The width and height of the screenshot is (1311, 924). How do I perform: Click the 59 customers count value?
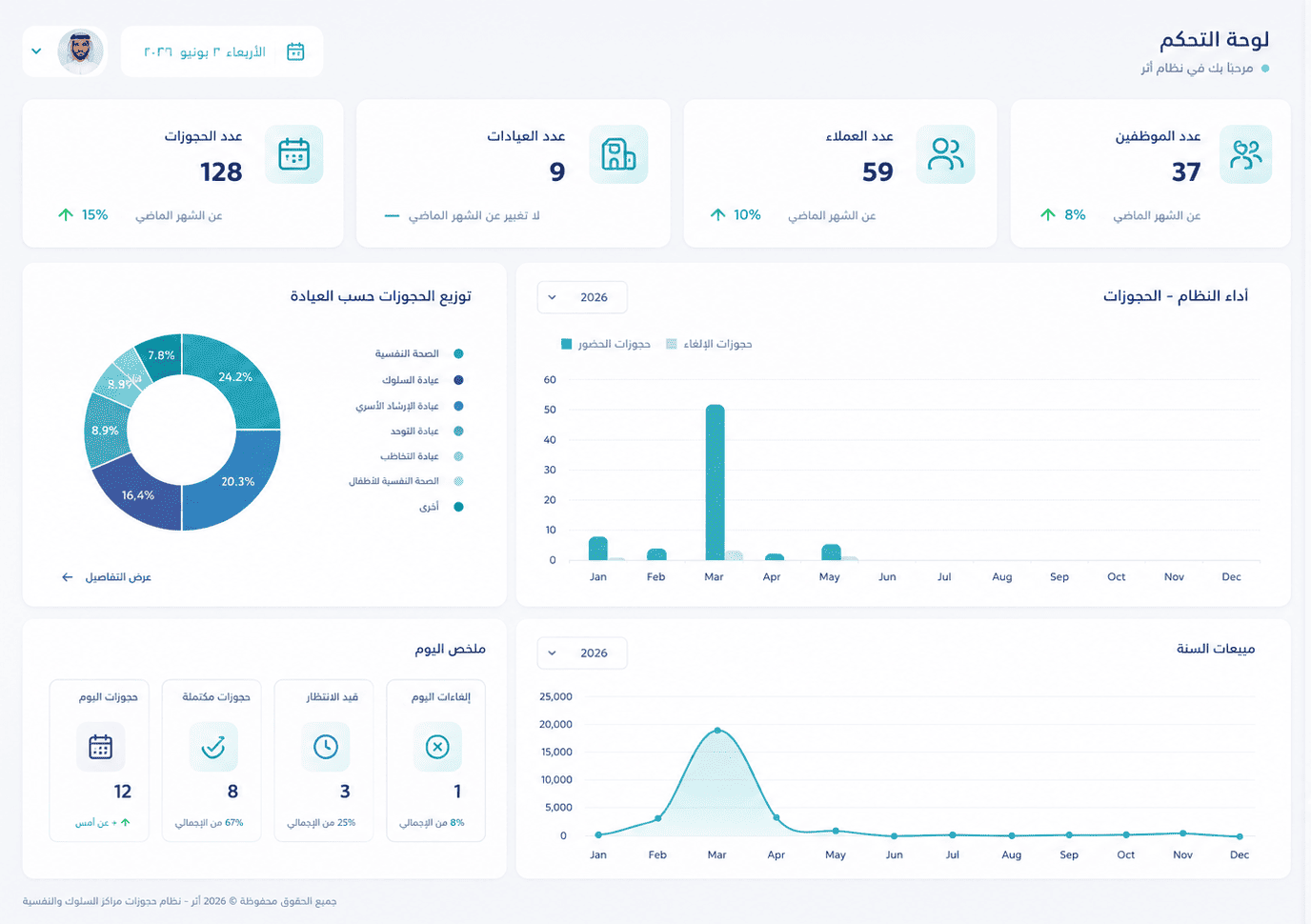pyautogui.click(x=877, y=171)
